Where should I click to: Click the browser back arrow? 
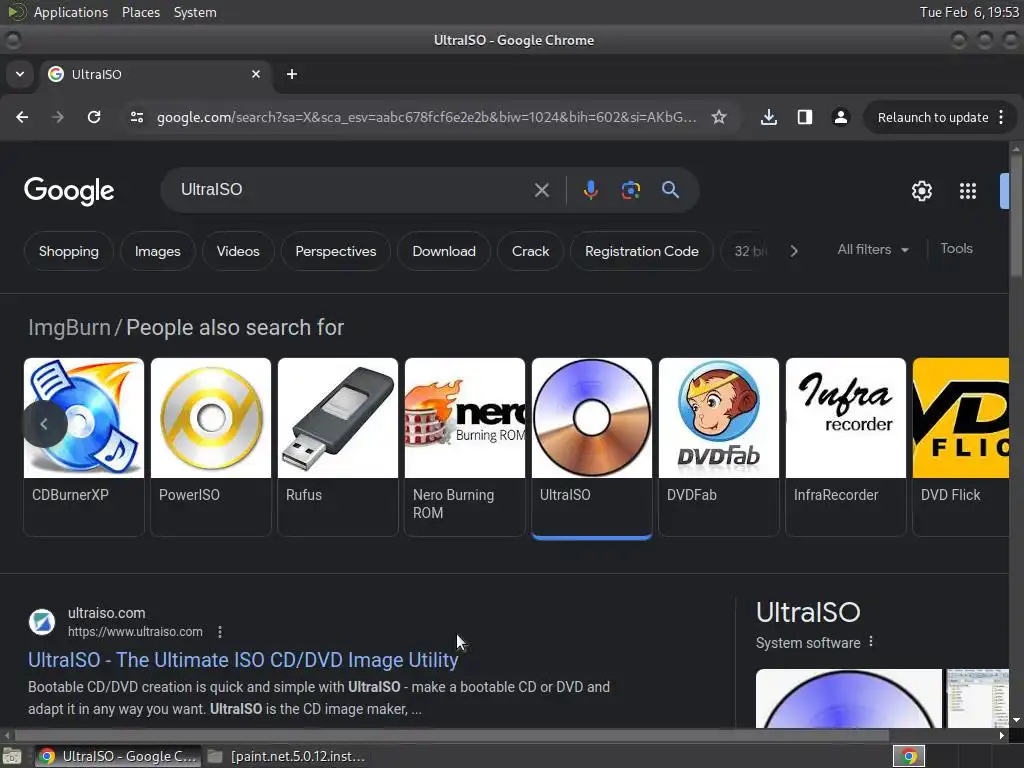point(22,117)
